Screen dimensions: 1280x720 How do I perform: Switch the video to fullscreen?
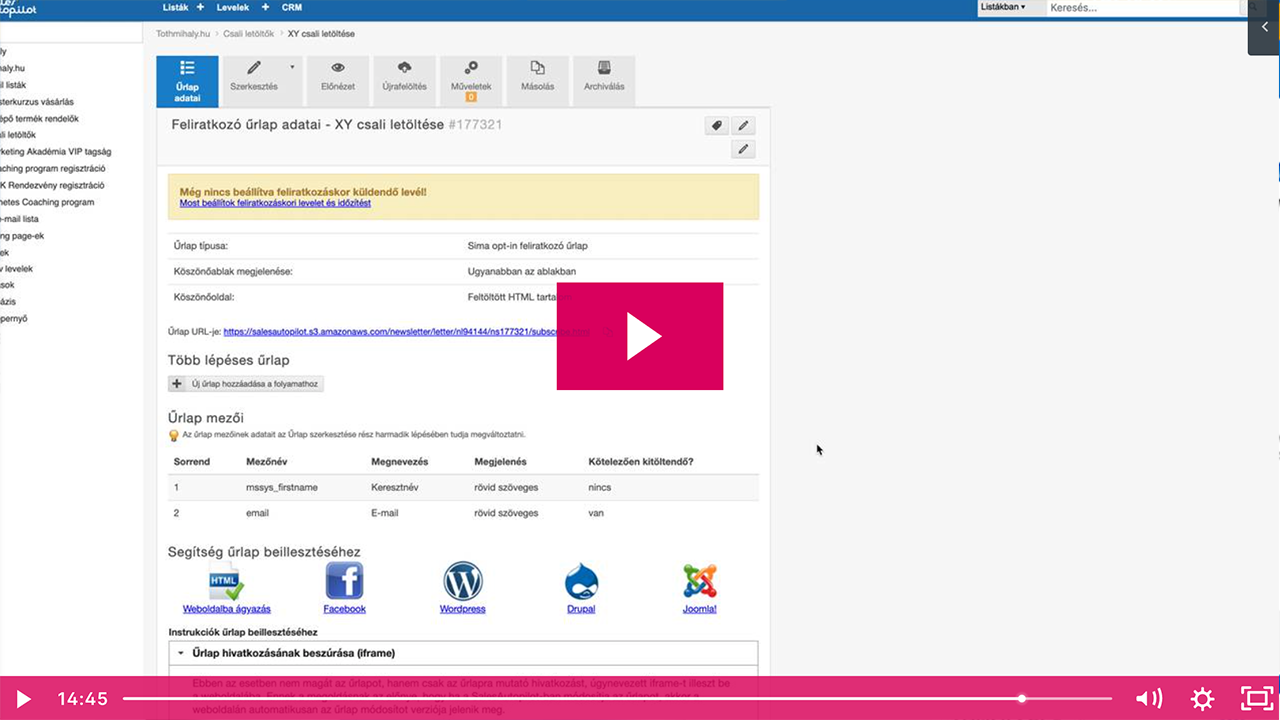click(x=1256, y=699)
